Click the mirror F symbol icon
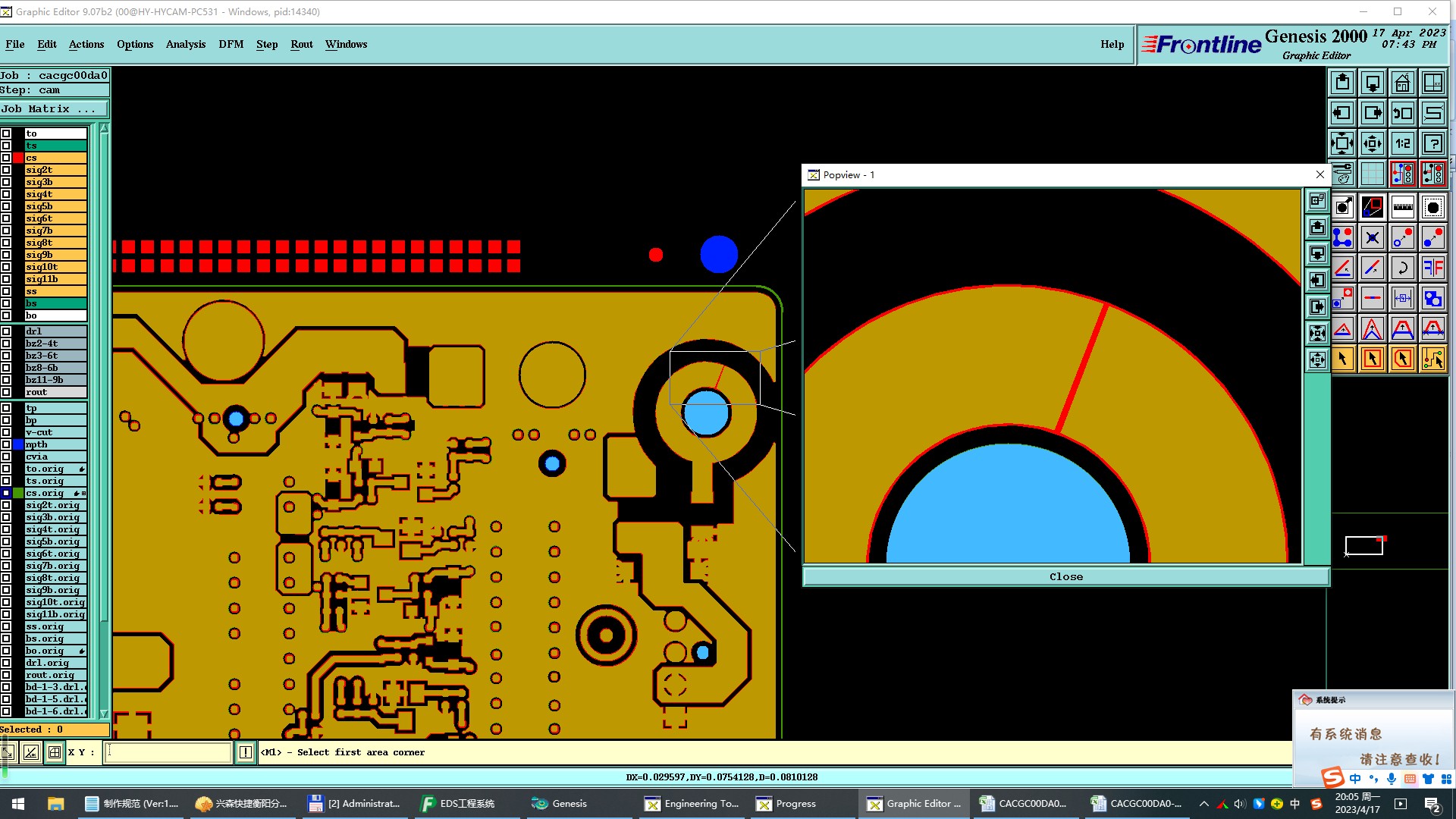1456x819 pixels. pyautogui.click(x=1432, y=268)
